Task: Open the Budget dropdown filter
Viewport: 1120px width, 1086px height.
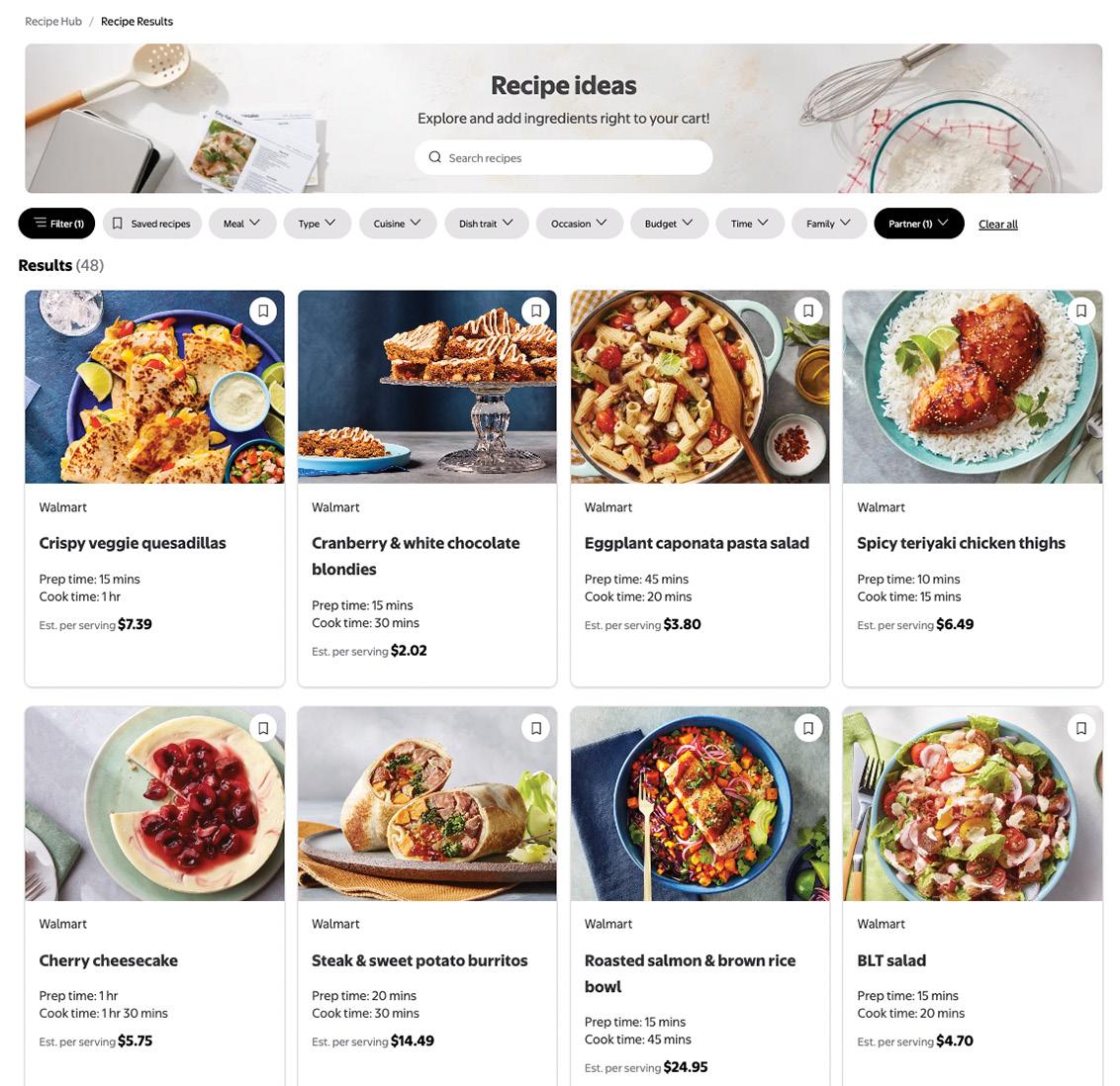Action: [x=669, y=224]
